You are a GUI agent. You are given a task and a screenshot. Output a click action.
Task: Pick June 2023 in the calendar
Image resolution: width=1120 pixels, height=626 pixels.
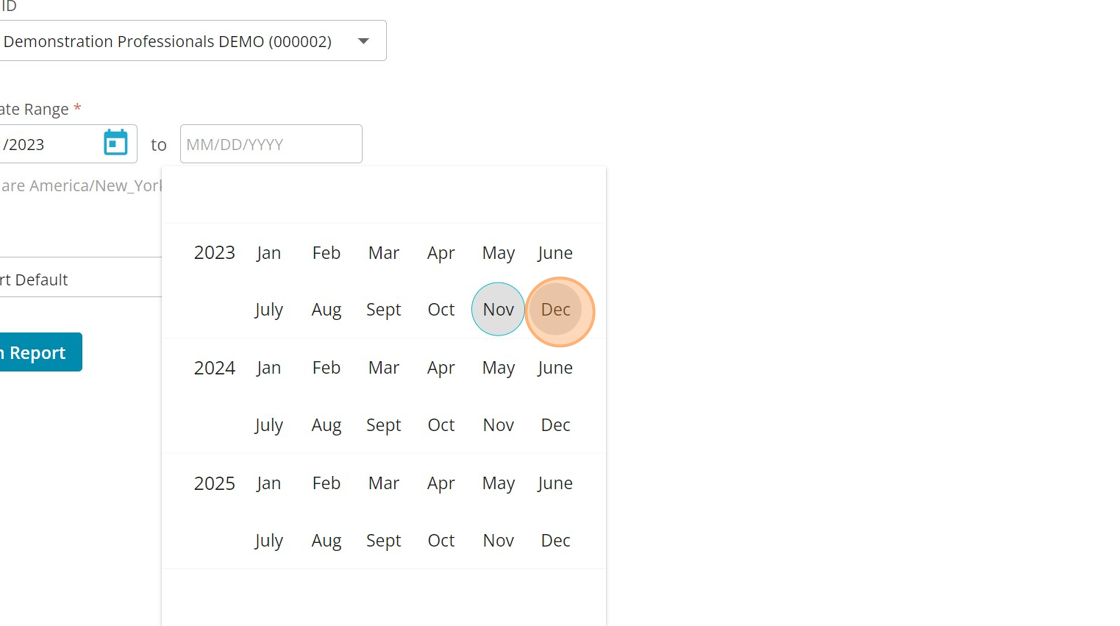(x=555, y=253)
